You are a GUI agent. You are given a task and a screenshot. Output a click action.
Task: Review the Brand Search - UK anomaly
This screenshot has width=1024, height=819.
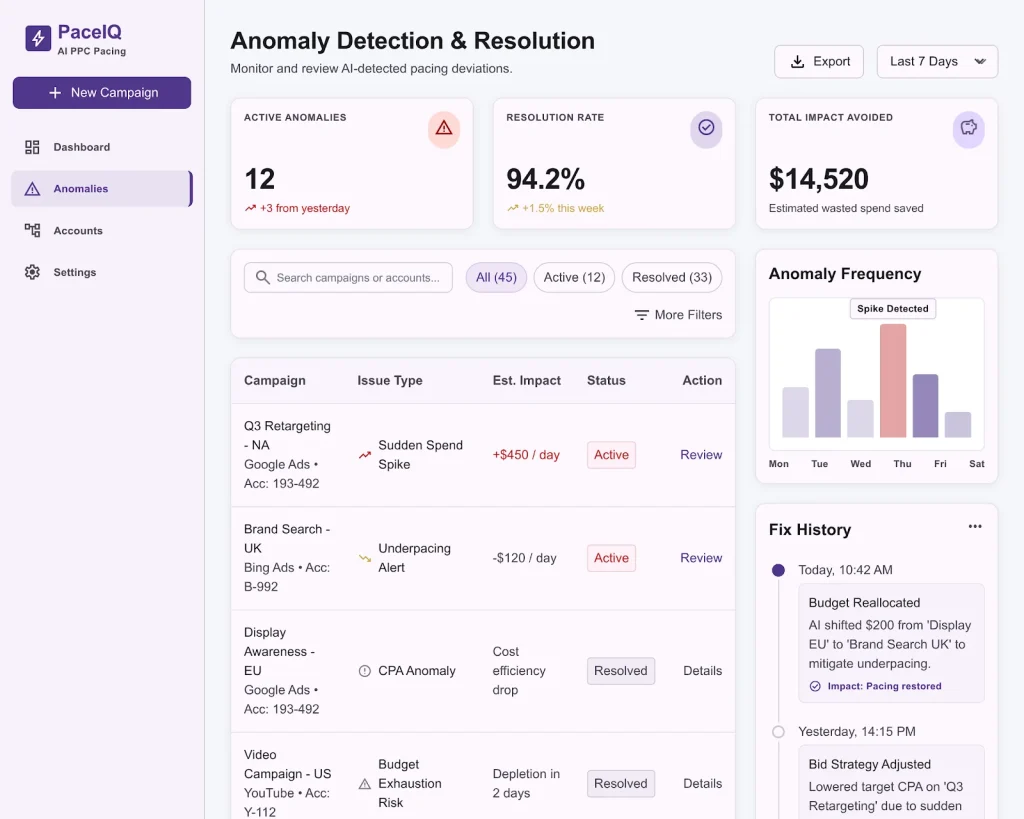[701, 558]
